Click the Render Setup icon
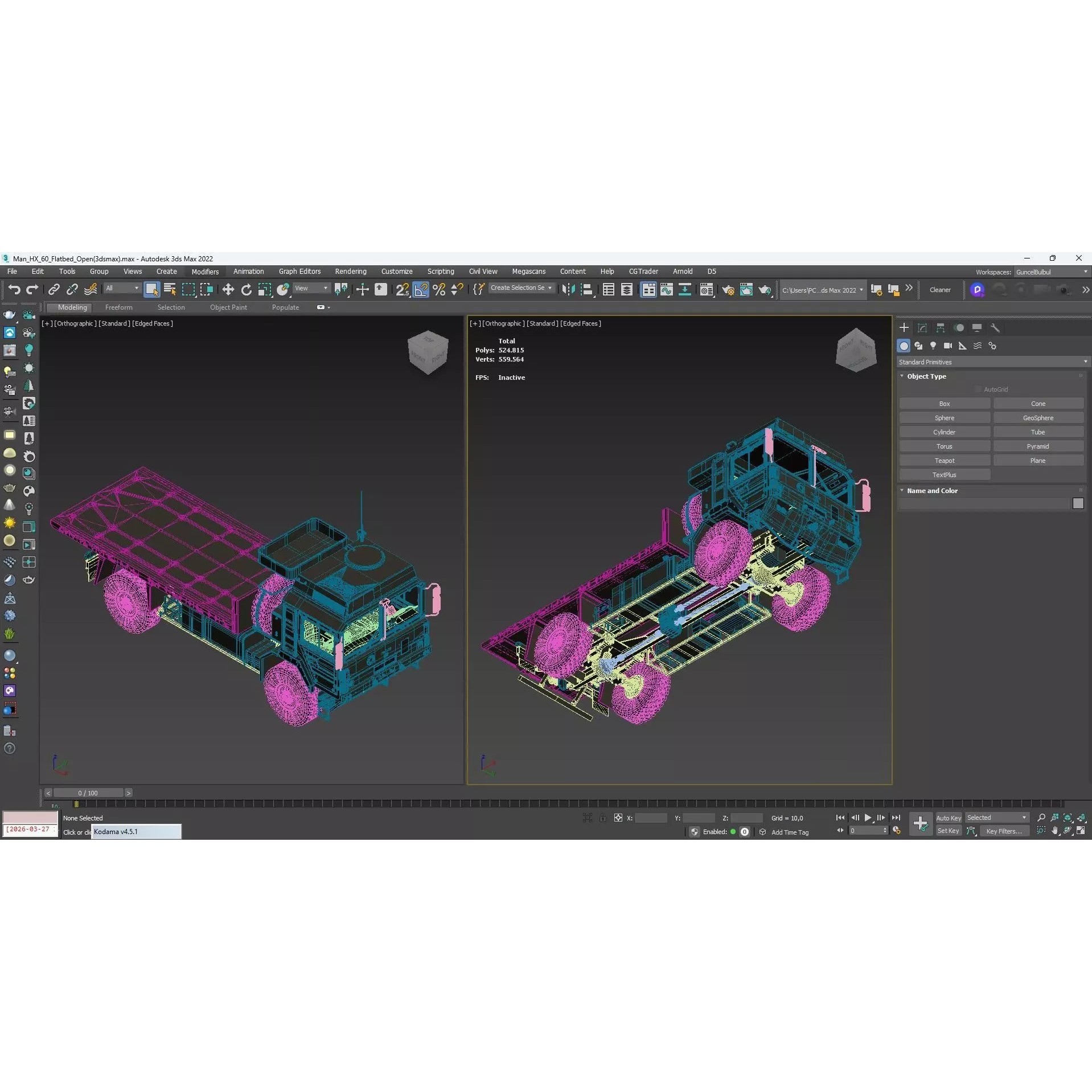1092x1092 pixels. pyautogui.click(x=729, y=290)
